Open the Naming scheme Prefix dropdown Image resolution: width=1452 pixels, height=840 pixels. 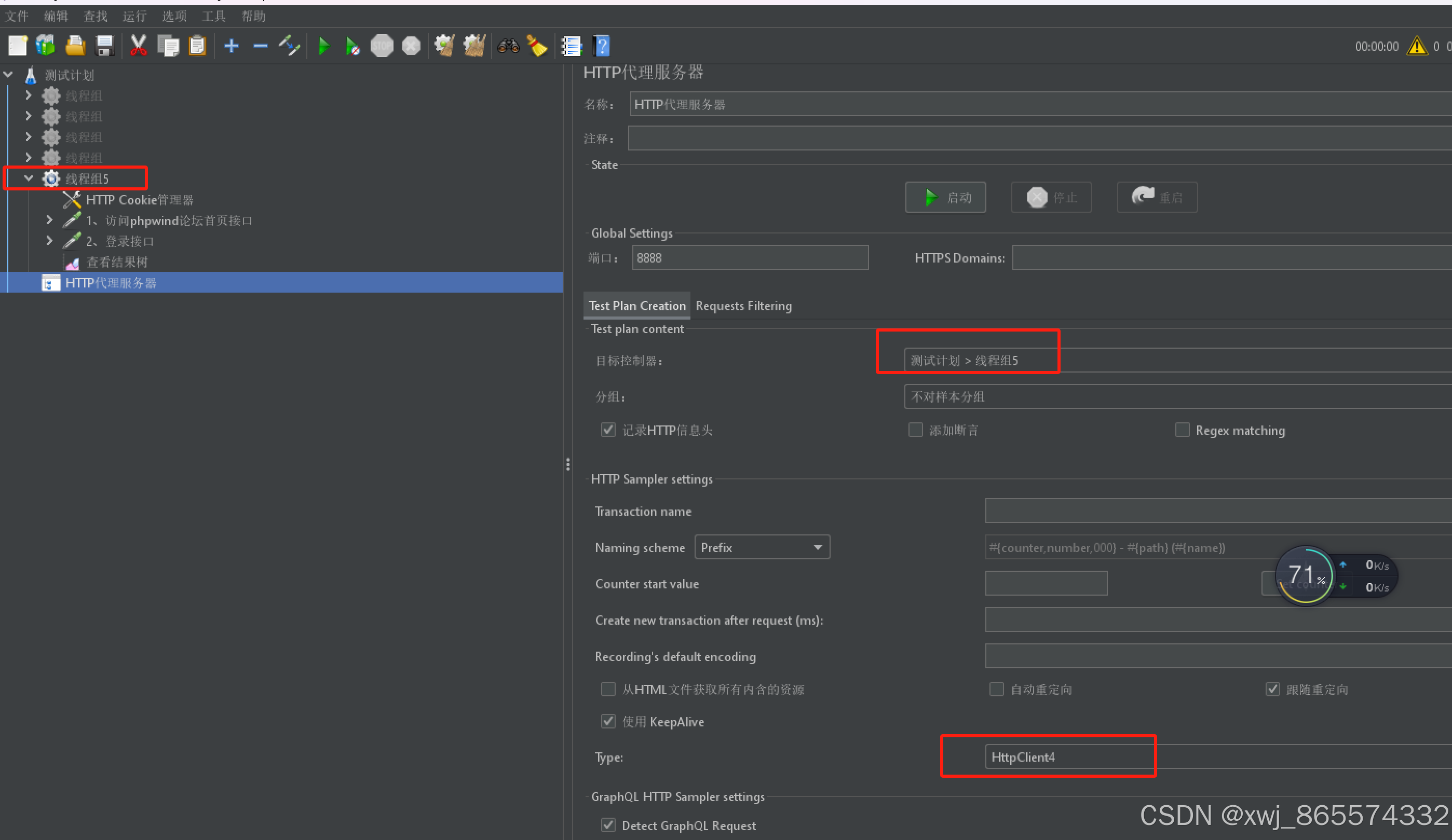(762, 547)
